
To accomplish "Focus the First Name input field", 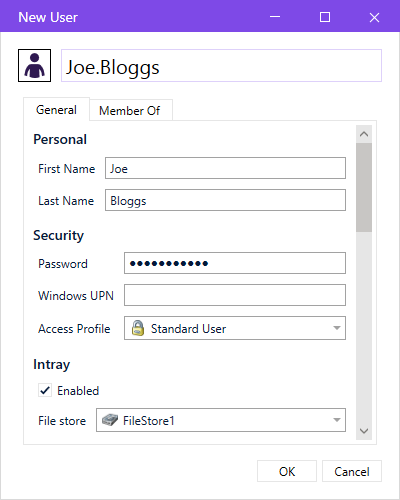I will [x=225, y=168].
